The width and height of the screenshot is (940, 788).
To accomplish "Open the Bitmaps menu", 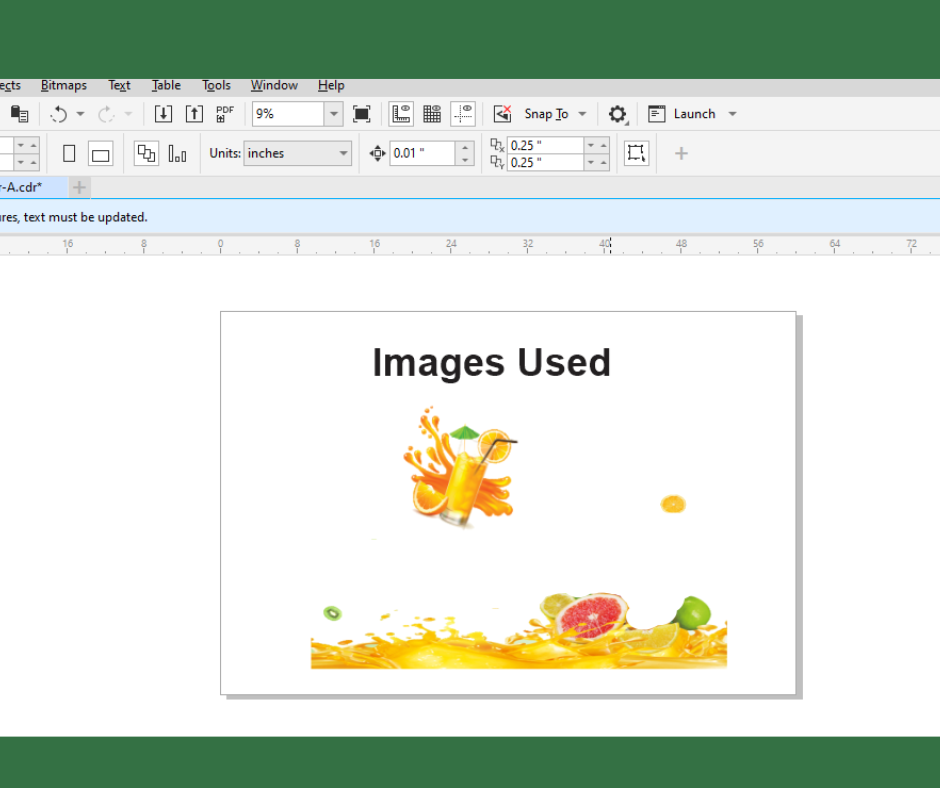I will coord(64,86).
